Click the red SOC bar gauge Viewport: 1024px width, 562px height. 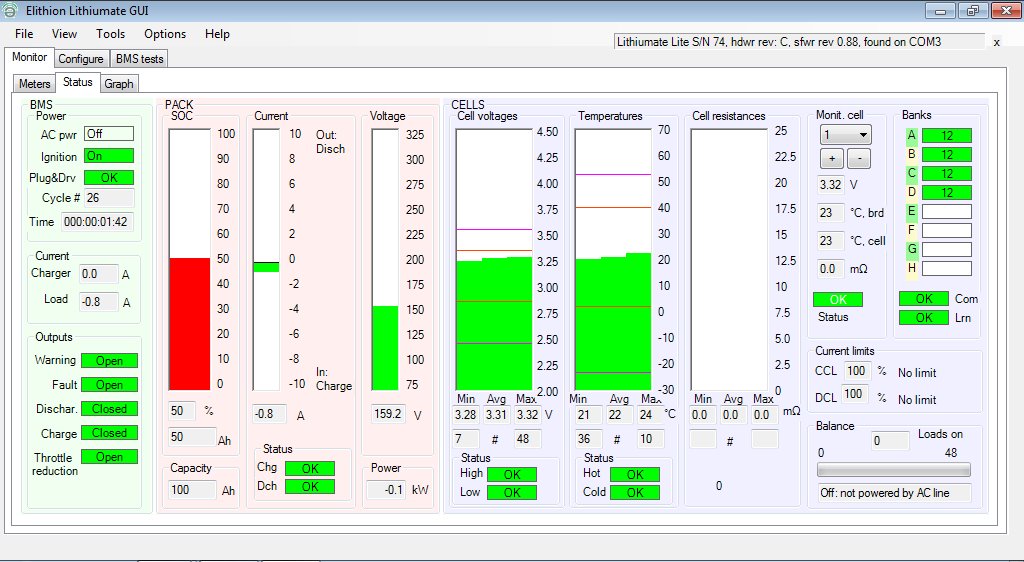[189, 259]
